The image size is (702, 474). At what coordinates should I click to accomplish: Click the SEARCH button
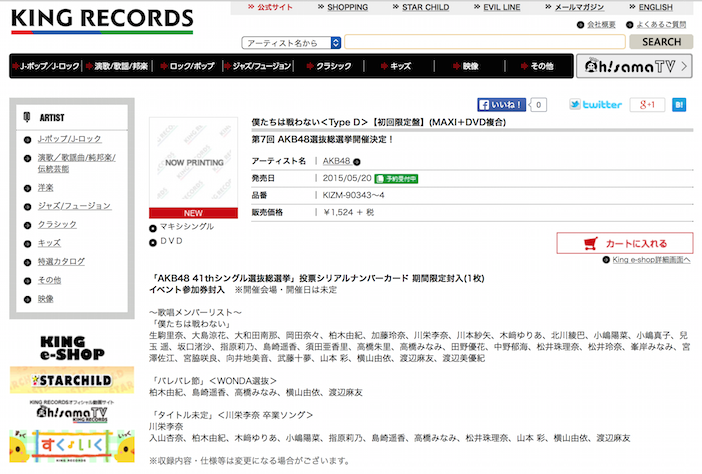click(x=661, y=42)
